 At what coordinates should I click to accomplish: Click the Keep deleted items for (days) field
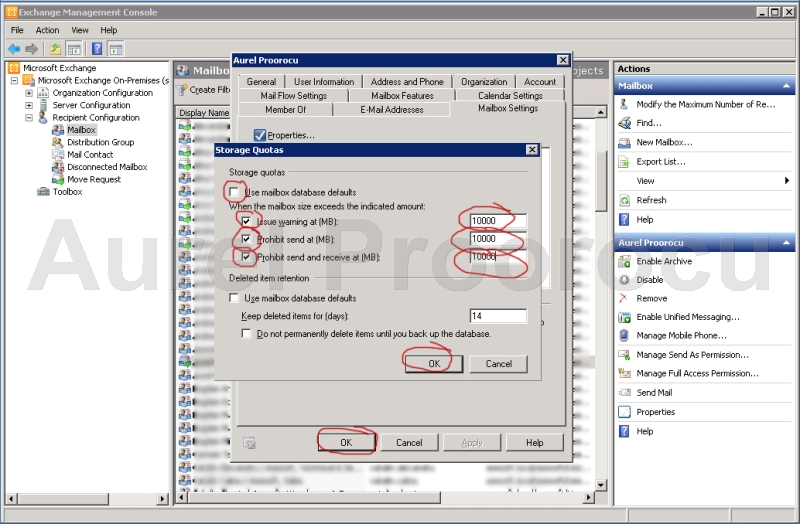(x=498, y=316)
